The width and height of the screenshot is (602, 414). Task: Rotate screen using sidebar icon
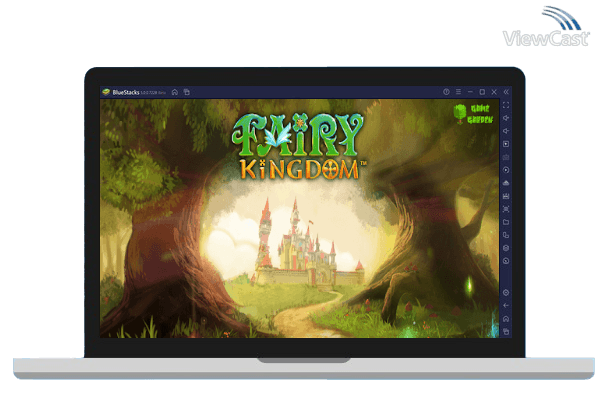506,235
